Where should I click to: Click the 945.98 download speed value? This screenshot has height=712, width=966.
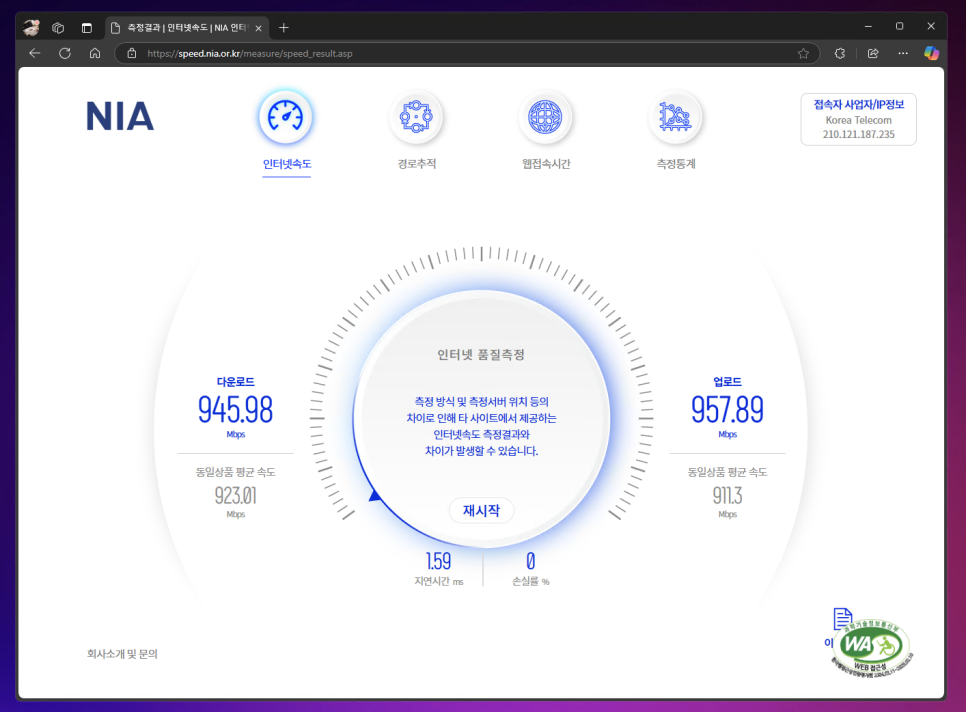[x=235, y=410]
